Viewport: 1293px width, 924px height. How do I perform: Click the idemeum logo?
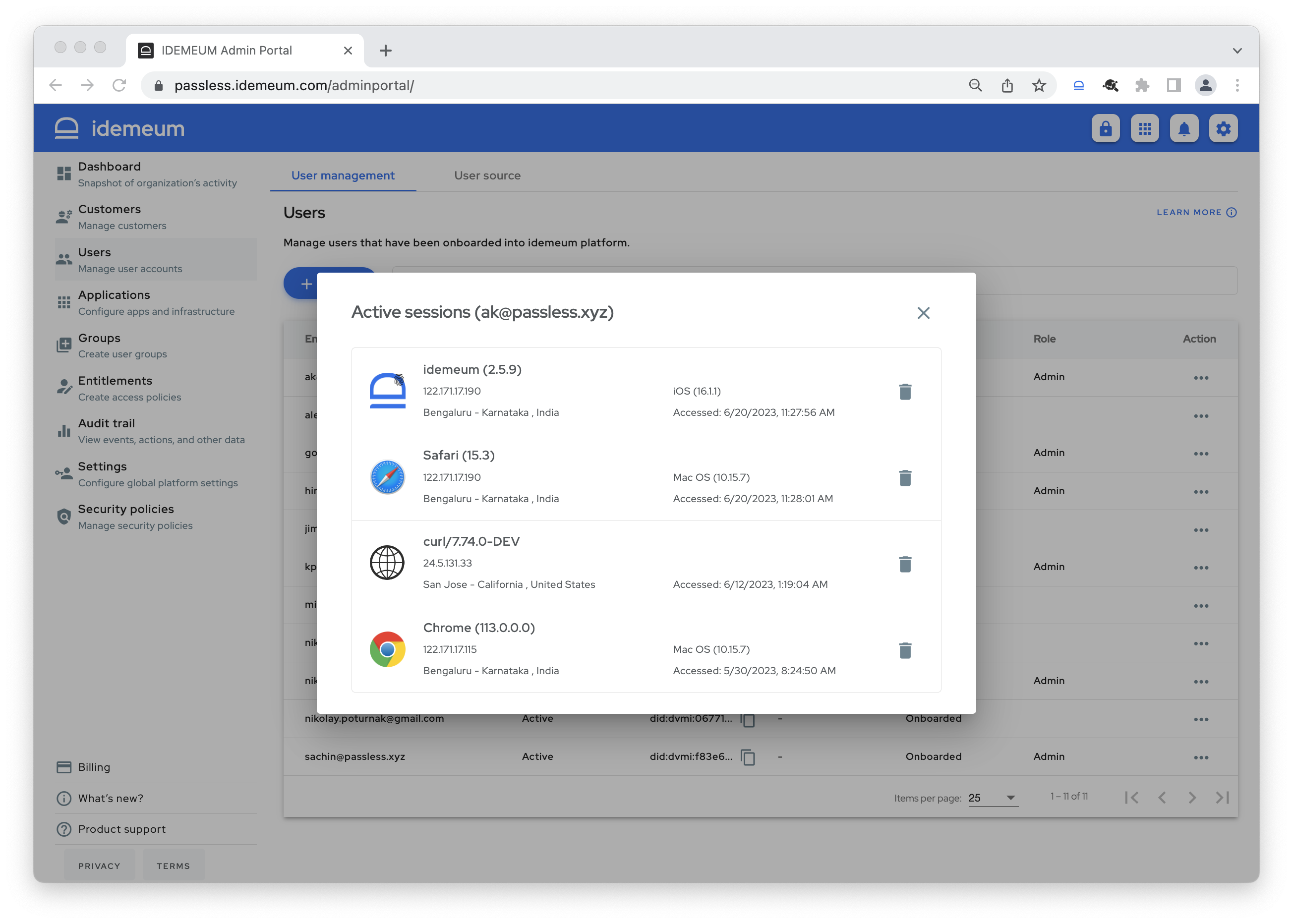[119, 128]
